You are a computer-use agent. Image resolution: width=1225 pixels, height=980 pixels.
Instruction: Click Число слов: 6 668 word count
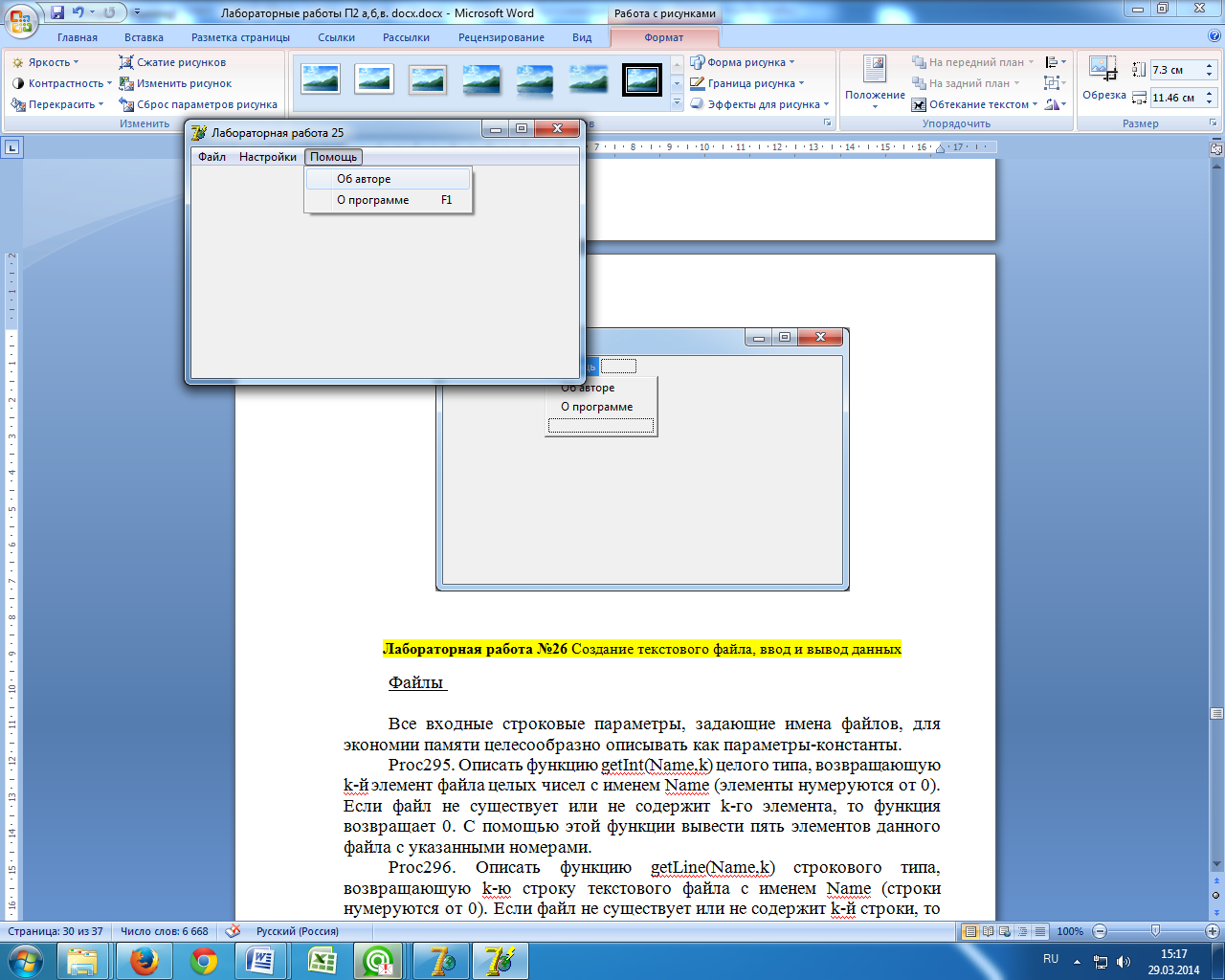(x=165, y=931)
